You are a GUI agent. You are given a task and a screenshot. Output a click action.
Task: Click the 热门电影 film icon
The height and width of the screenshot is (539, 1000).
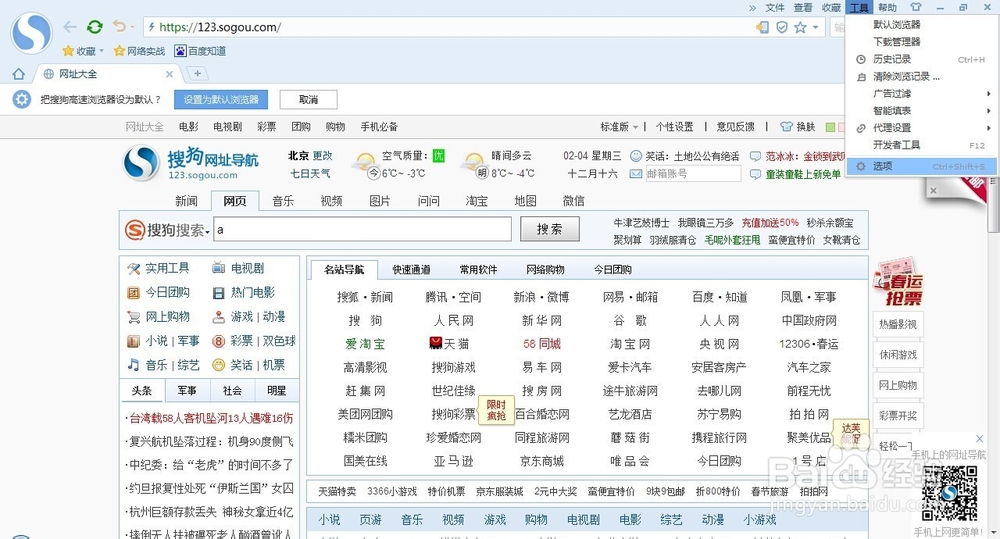click(219, 293)
